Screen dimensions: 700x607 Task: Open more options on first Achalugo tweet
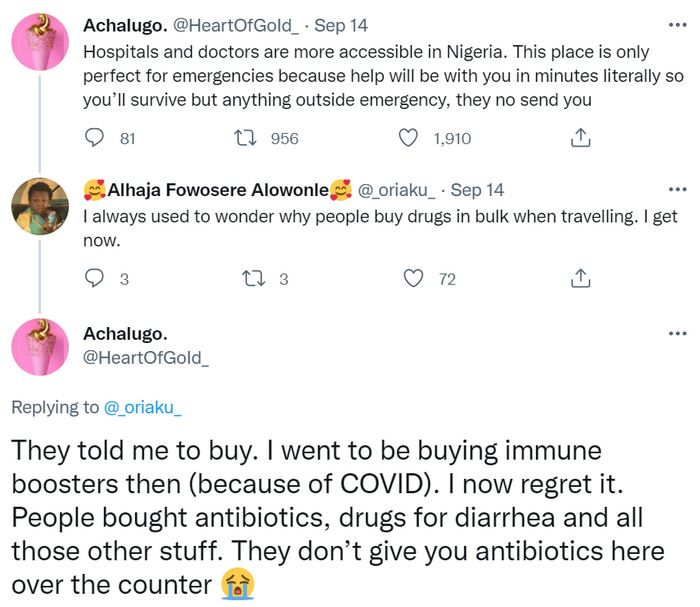point(677,25)
